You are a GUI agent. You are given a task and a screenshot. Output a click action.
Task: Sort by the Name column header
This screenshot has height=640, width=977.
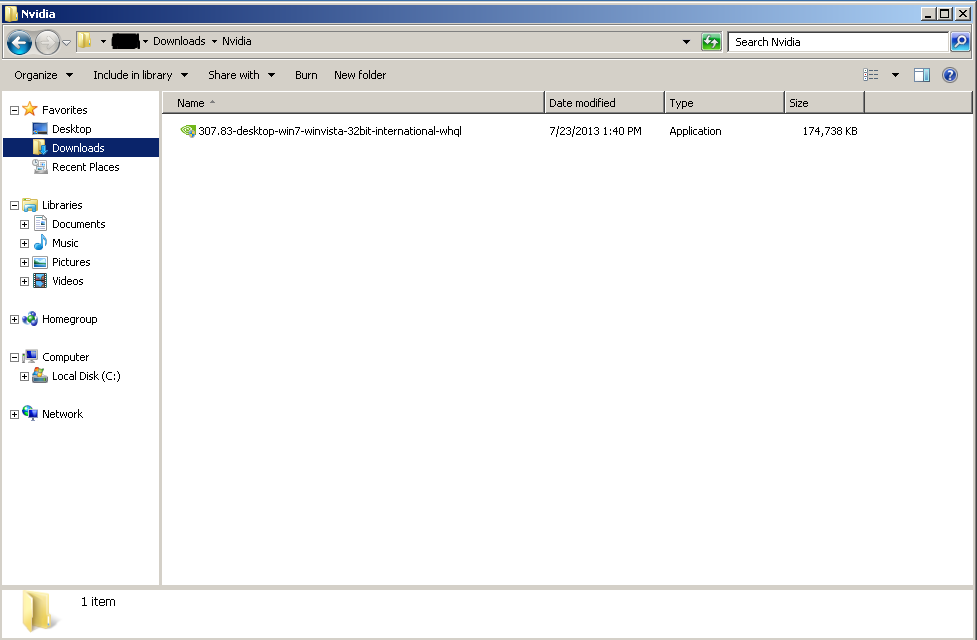click(353, 103)
